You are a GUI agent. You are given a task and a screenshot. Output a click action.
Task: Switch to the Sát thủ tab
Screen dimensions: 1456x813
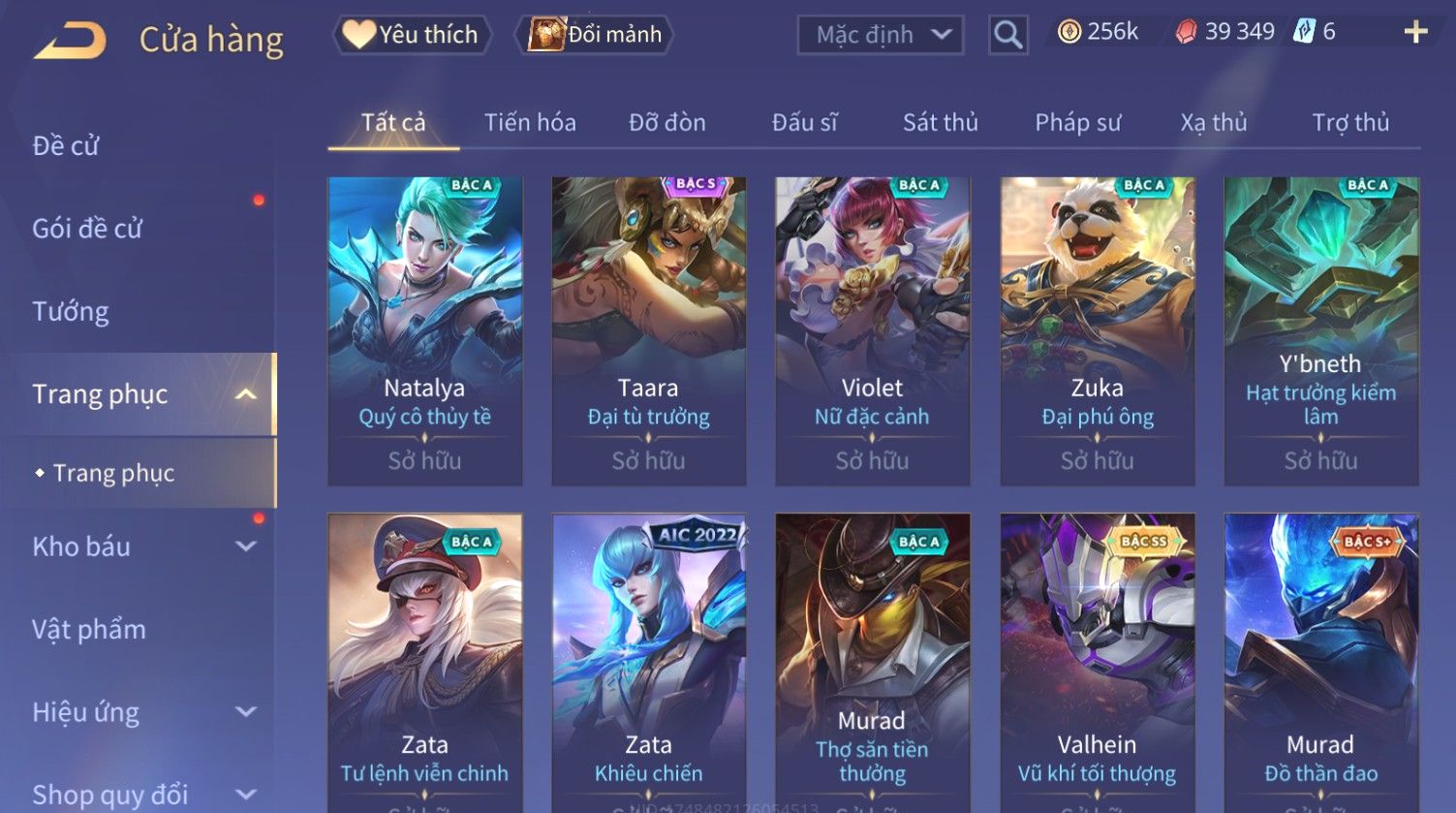pos(940,123)
